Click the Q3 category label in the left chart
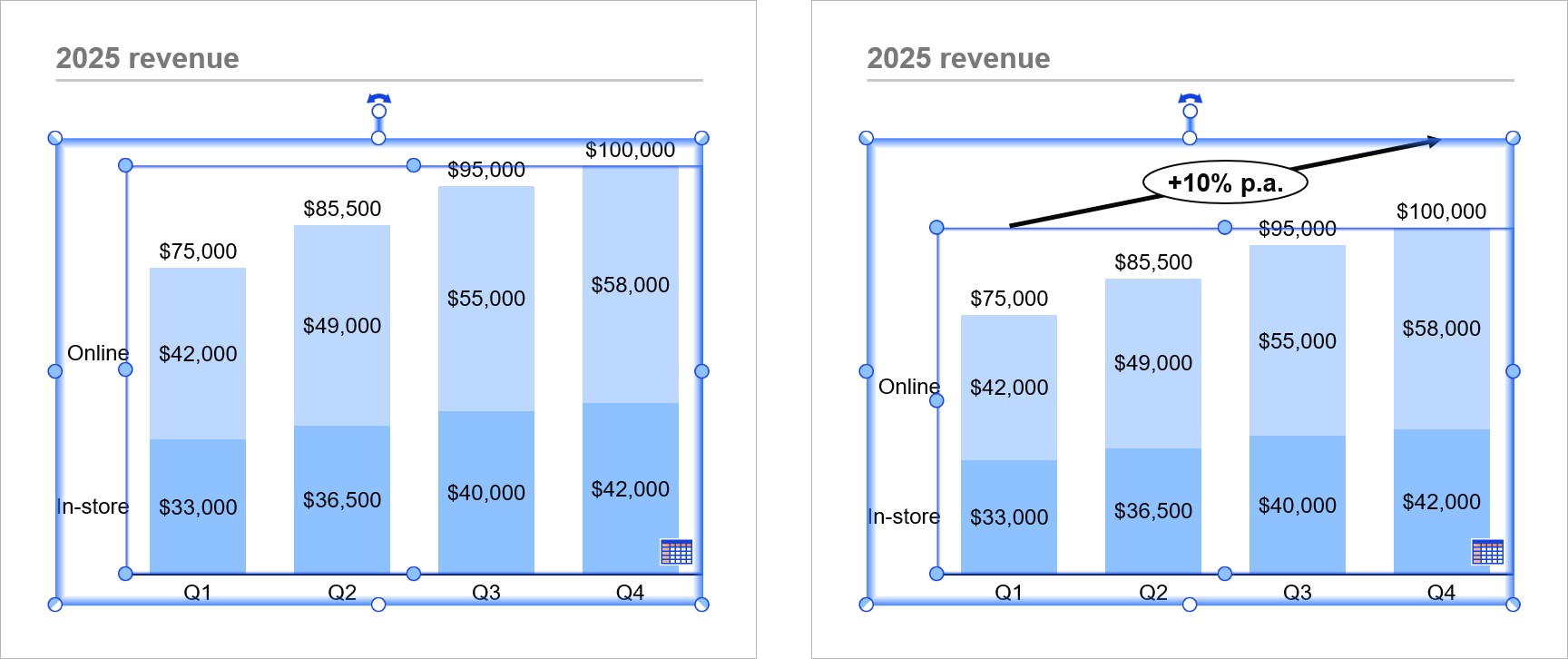The image size is (1568, 659). coord(485,593)
